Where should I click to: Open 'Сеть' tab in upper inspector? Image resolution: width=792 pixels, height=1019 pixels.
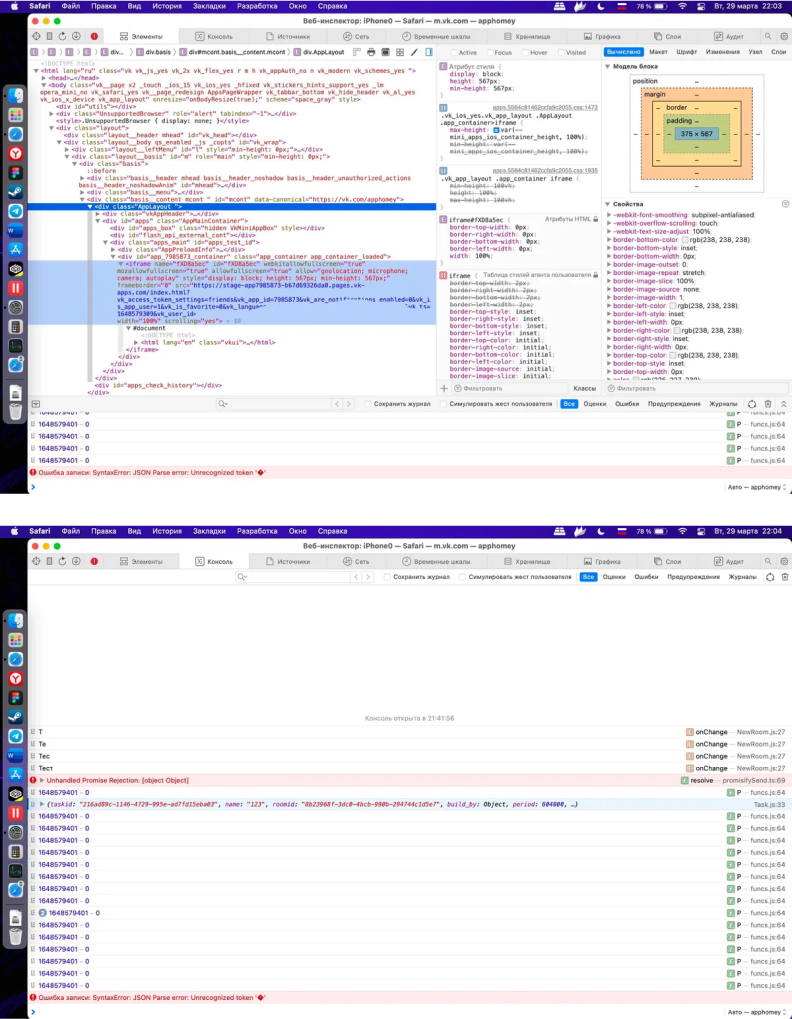click(x=356, y=36)
